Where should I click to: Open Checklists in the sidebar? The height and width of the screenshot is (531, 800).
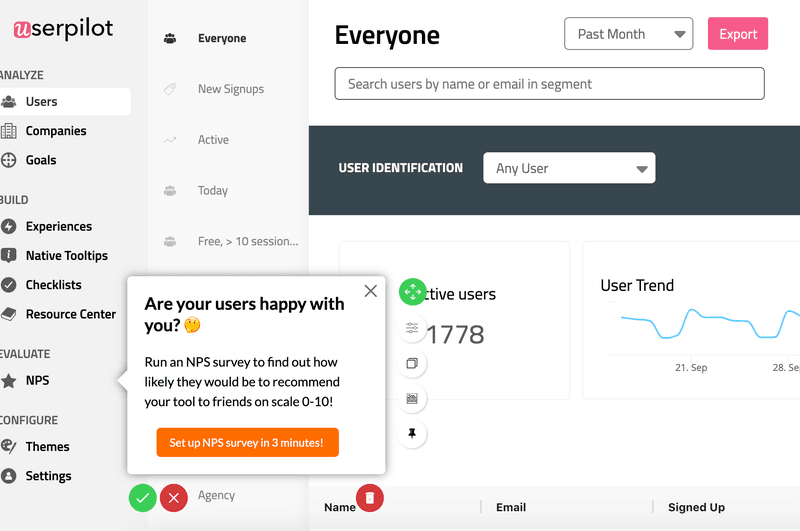pos(53,285)
